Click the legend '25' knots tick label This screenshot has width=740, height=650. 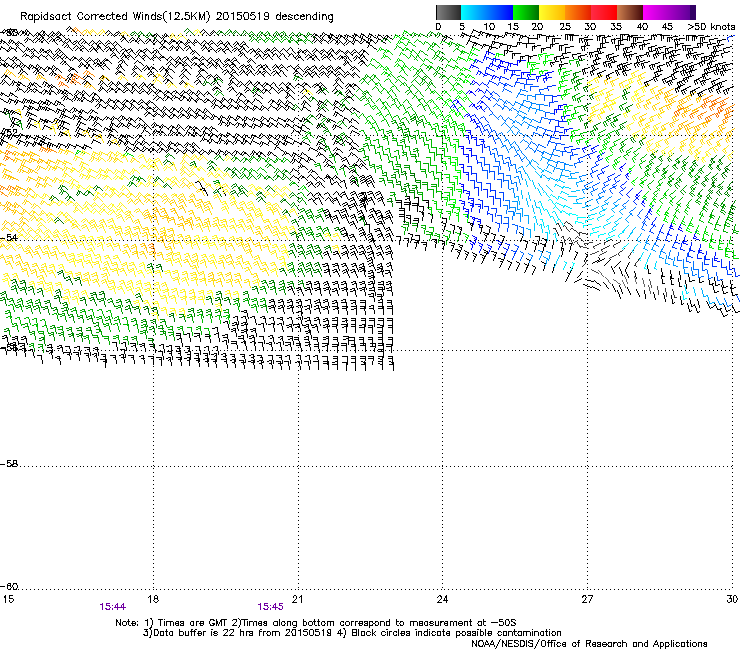click(564, 27)
